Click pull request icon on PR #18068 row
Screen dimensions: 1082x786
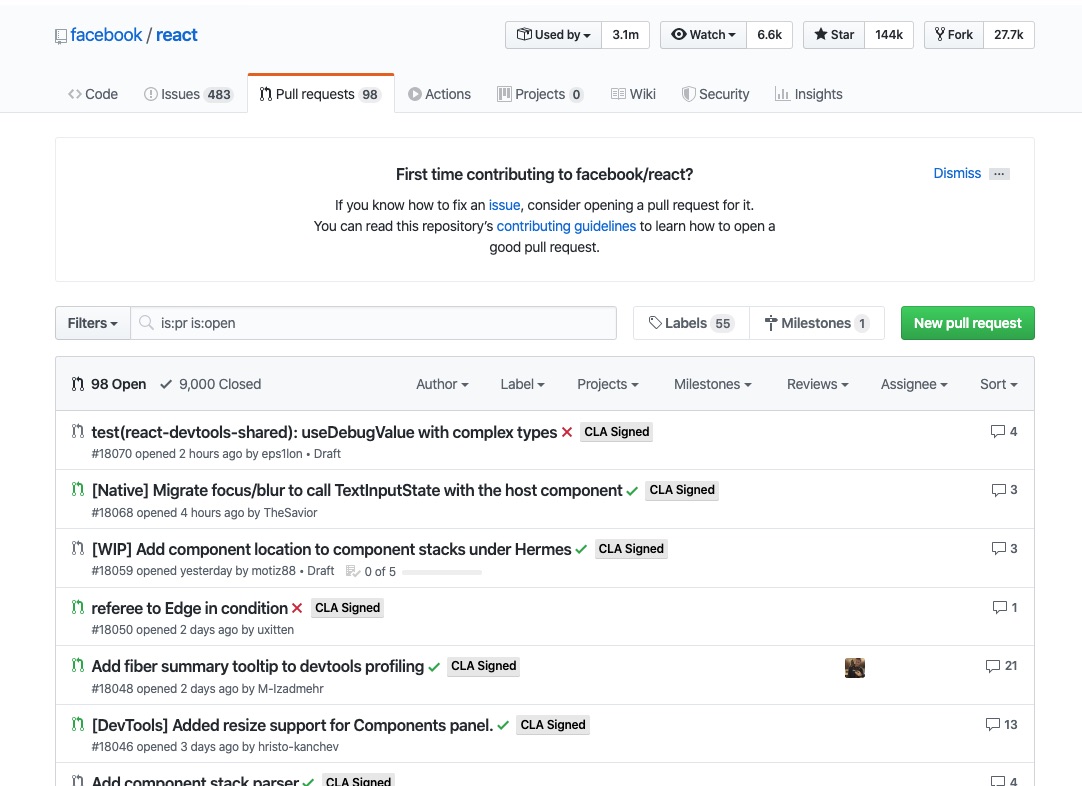coord(77,489)
